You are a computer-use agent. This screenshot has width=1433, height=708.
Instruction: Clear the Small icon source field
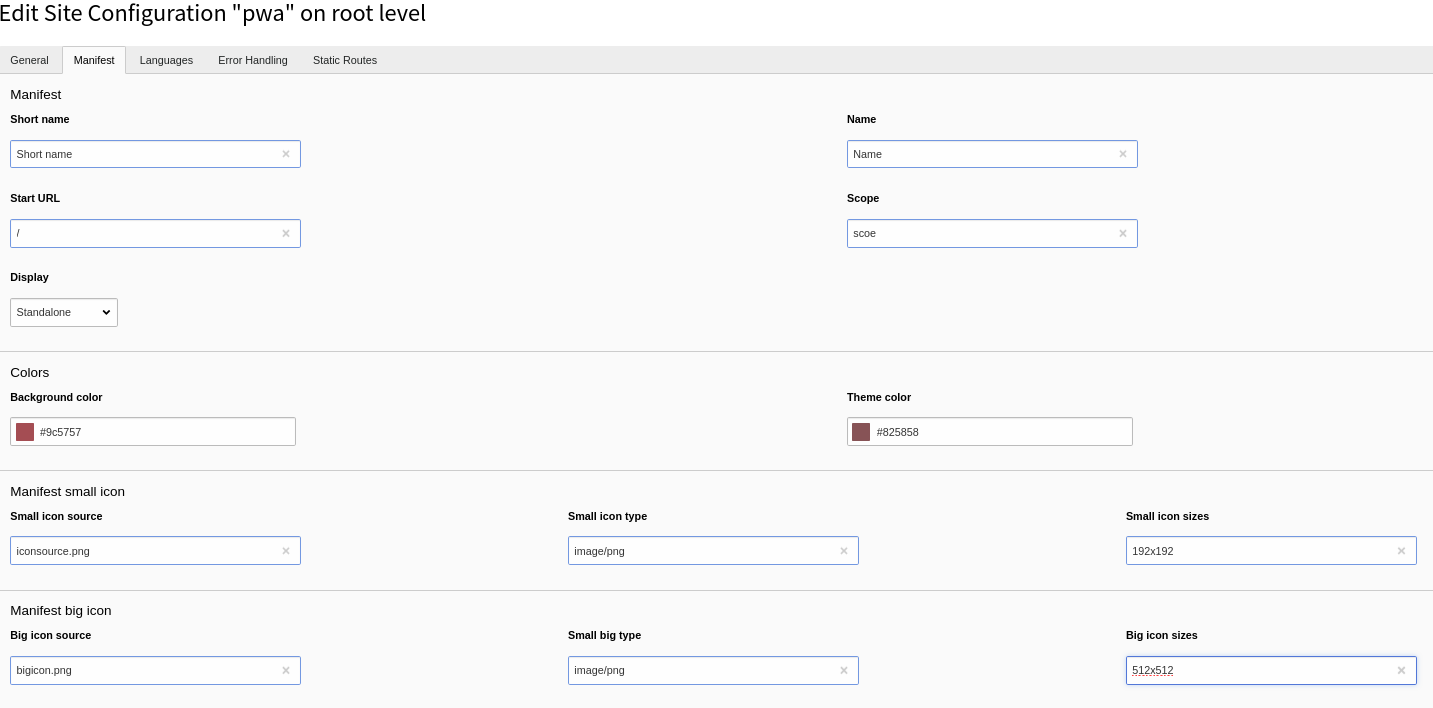click(286, 550)
